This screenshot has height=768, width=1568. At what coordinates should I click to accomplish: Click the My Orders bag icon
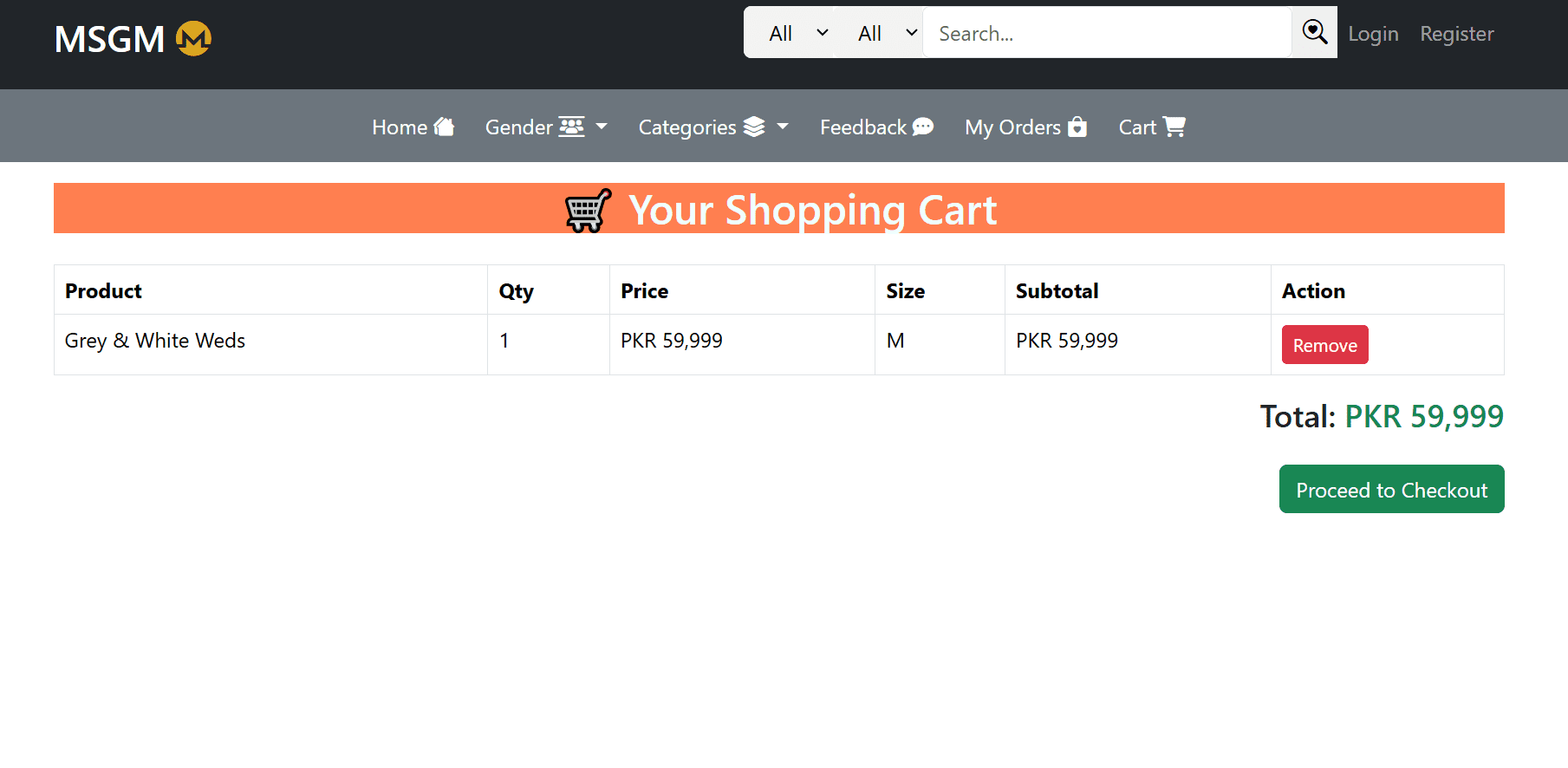pyautogui.click(x=1077, y=127)
